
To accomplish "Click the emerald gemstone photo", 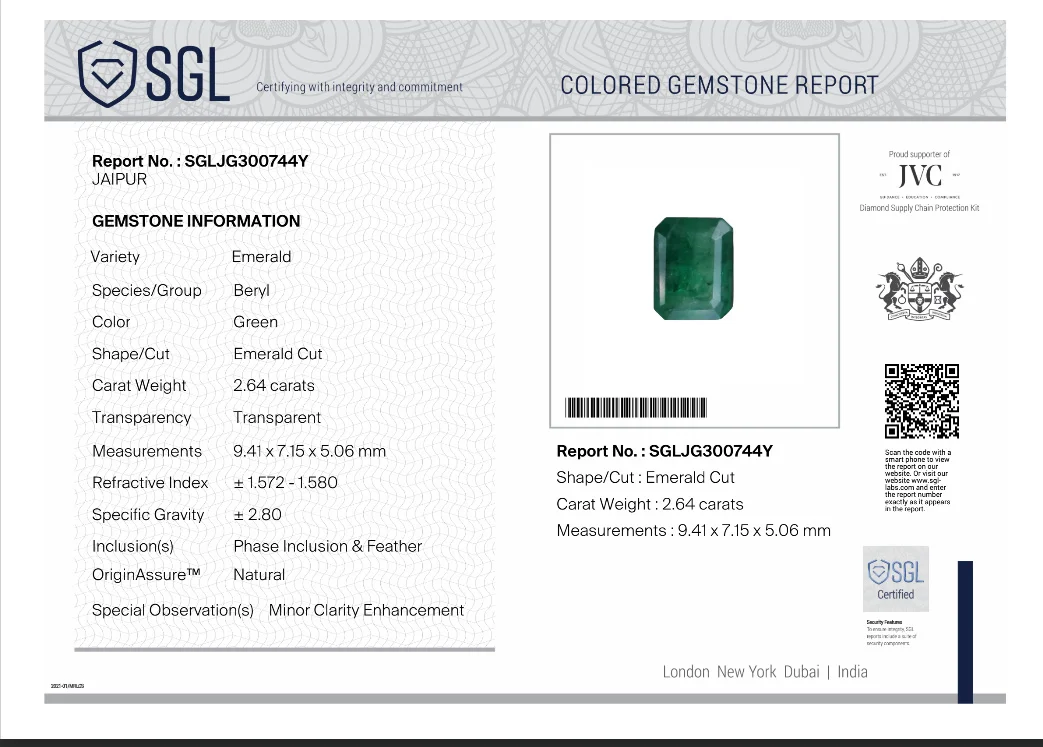I will click(693, 268).
